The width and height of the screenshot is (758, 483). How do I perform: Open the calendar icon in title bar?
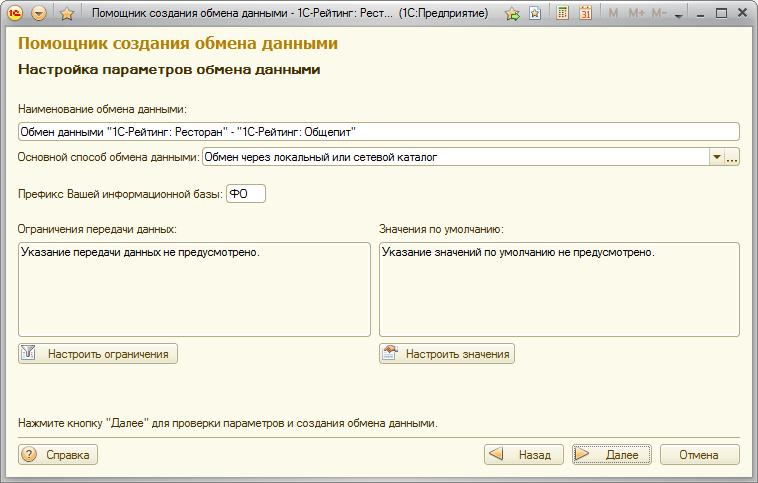(x=585, y=14)
